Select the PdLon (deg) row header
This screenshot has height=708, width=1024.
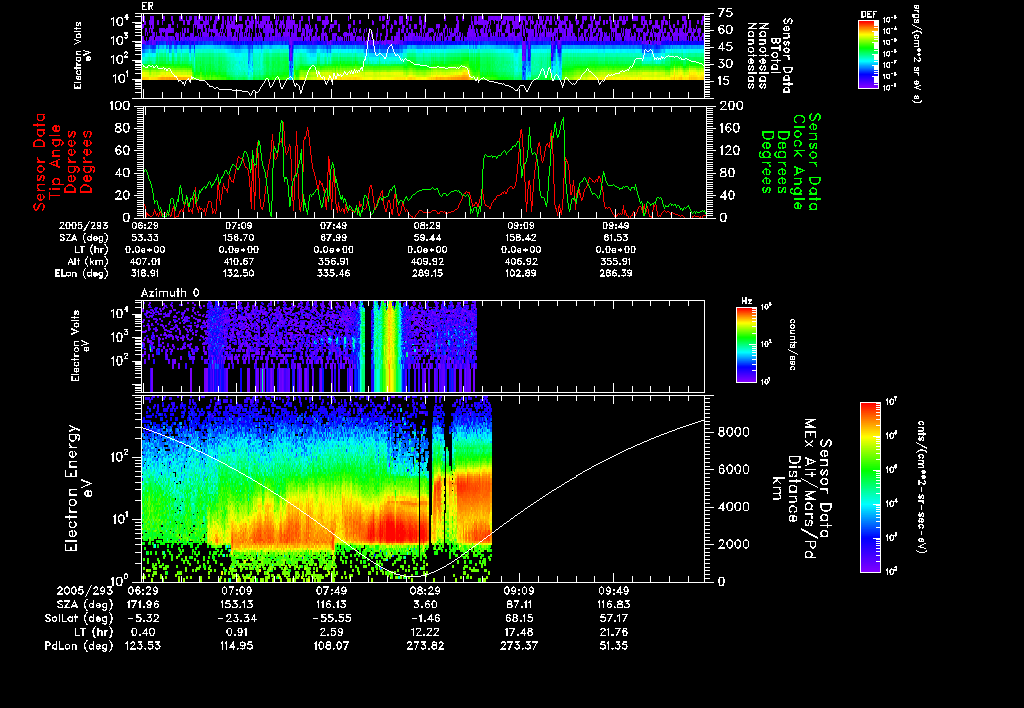pyautogui.click(x=78, y=645)
